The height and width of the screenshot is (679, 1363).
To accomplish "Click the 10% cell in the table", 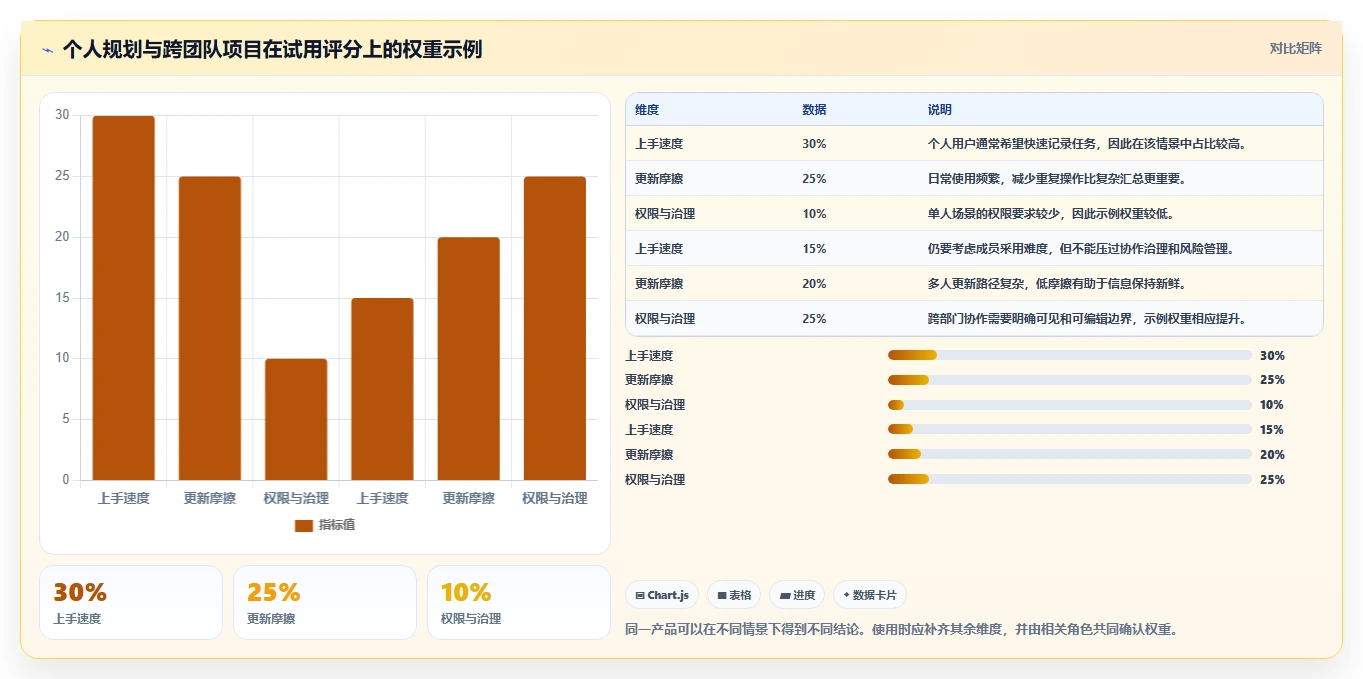I will click(x=814, y=214).
